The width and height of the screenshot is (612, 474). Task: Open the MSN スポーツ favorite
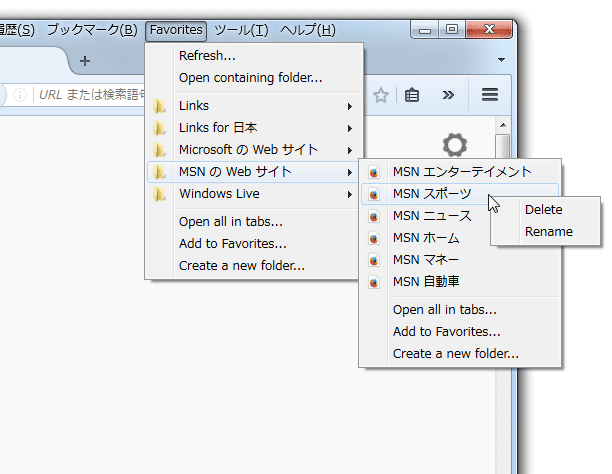(x=460, y=194)
